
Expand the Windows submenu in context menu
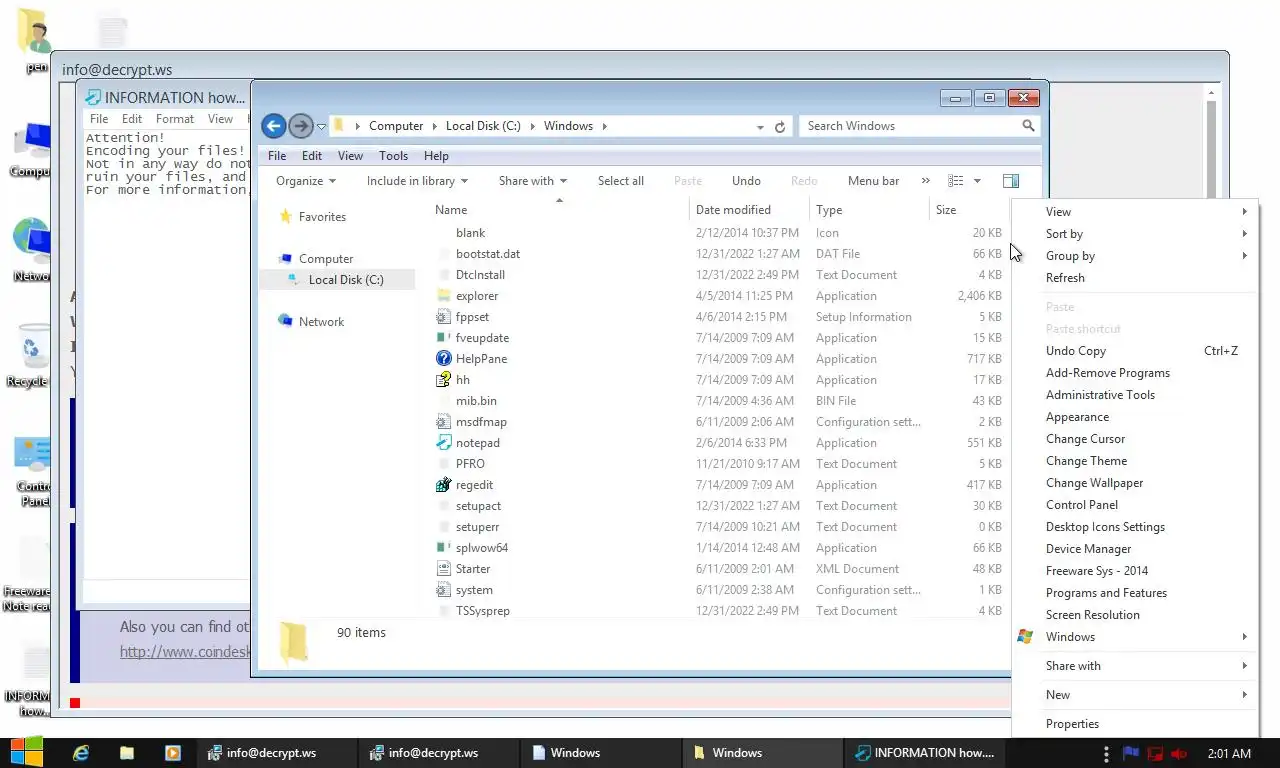(1135, 637)
